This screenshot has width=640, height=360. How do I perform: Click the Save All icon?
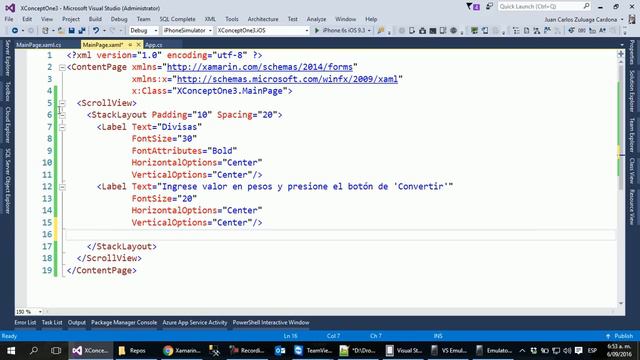82,31
